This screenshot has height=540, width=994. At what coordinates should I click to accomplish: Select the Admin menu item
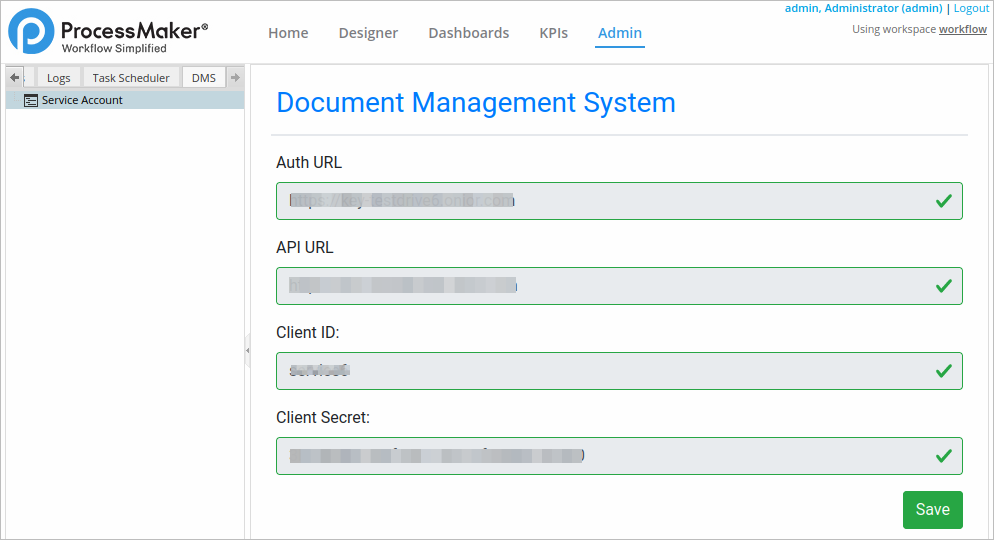620,33
